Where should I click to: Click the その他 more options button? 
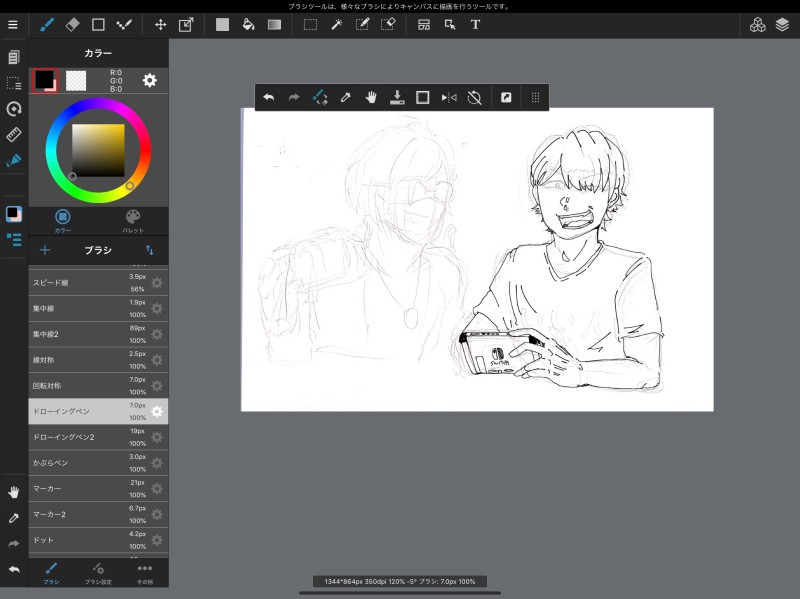(145, 572)
